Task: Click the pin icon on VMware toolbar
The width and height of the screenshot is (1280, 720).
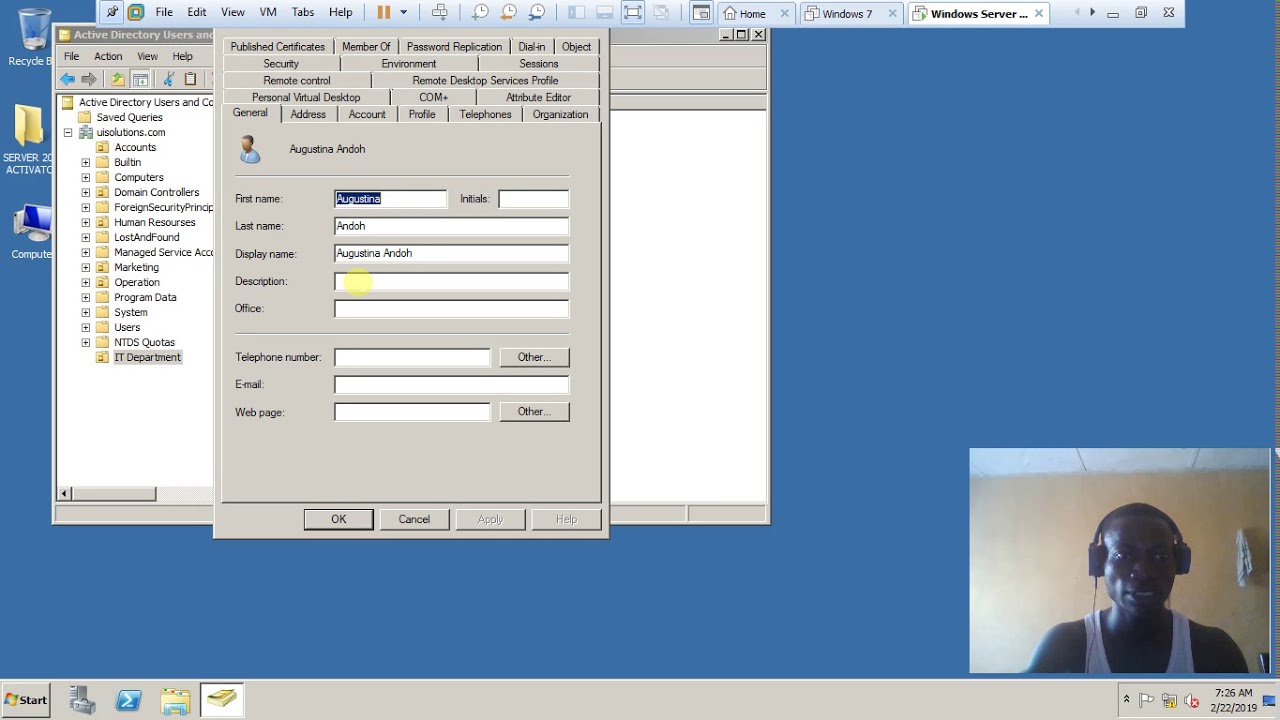Action: coord(112,13)
